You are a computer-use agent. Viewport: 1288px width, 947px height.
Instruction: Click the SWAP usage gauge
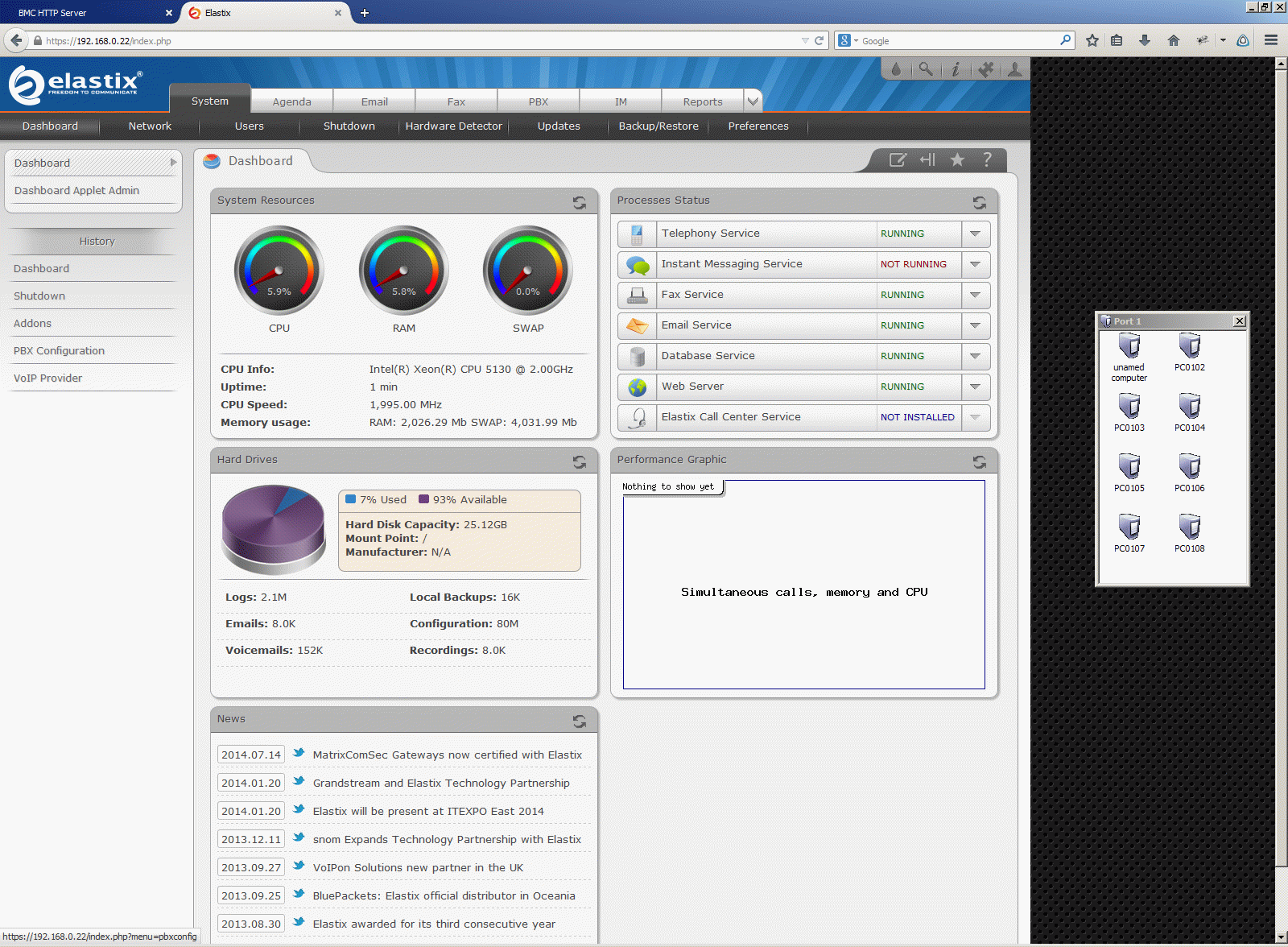(528, 271)
